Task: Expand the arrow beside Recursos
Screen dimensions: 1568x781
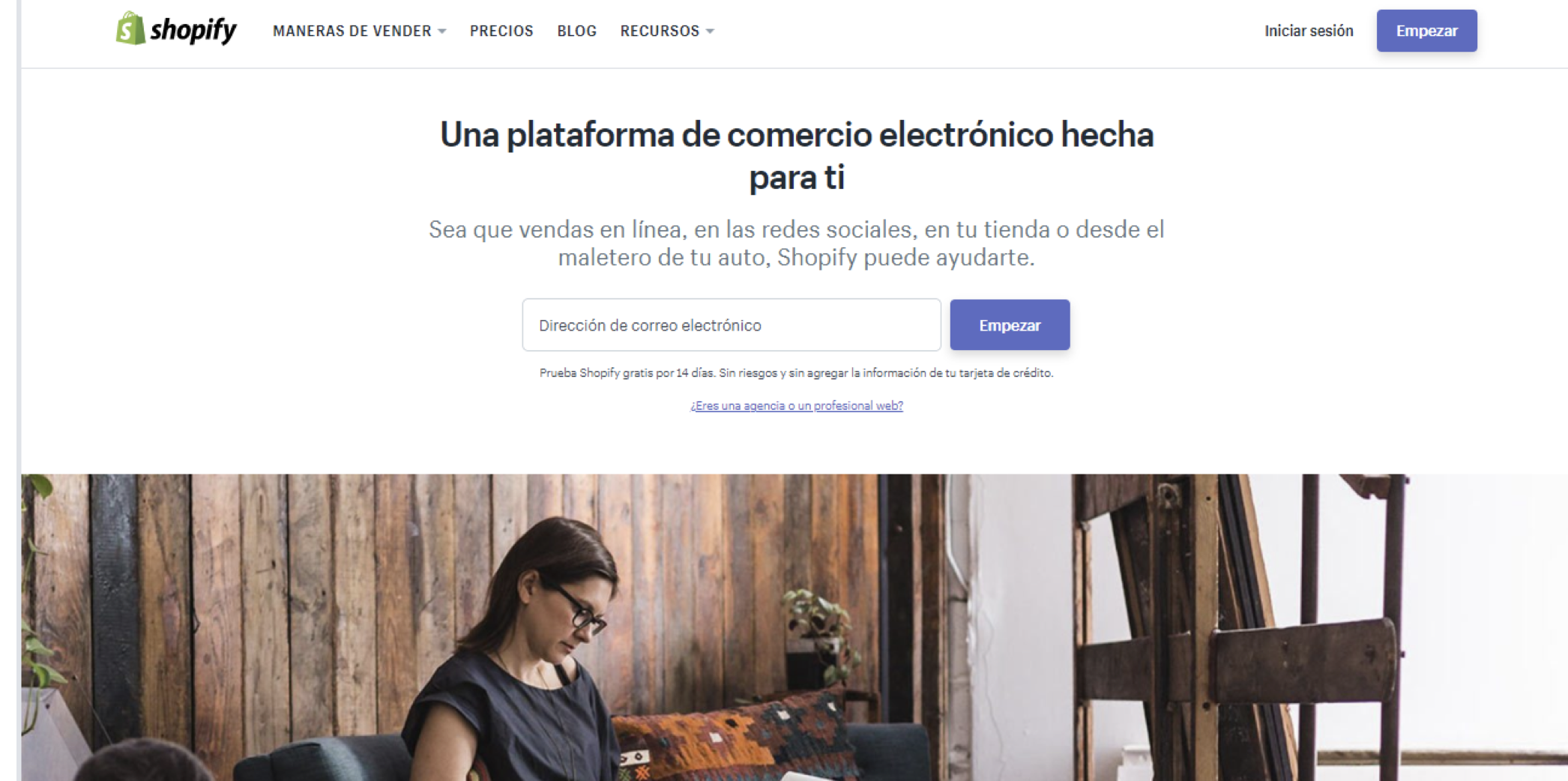Action: 710,31
